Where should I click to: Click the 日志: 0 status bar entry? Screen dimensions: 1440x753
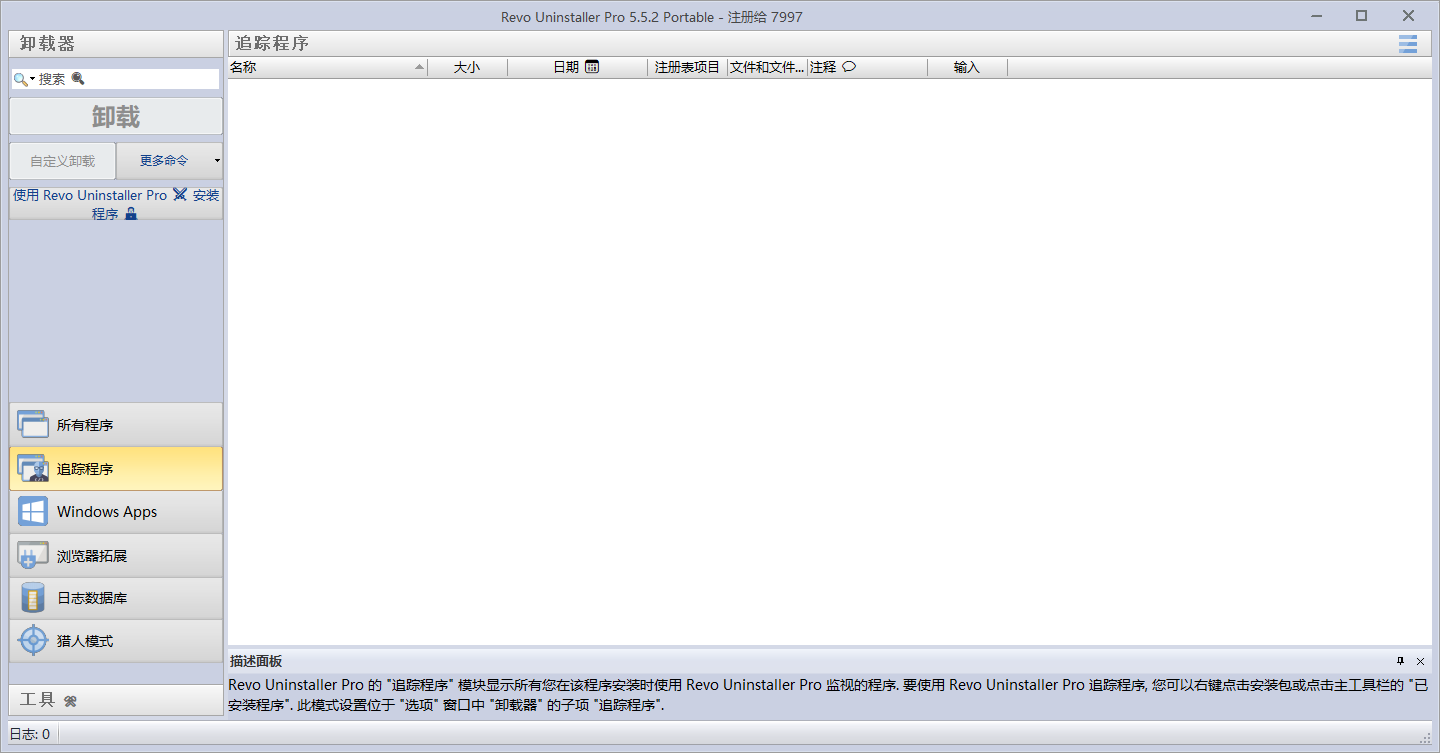[x=30, y=734]
